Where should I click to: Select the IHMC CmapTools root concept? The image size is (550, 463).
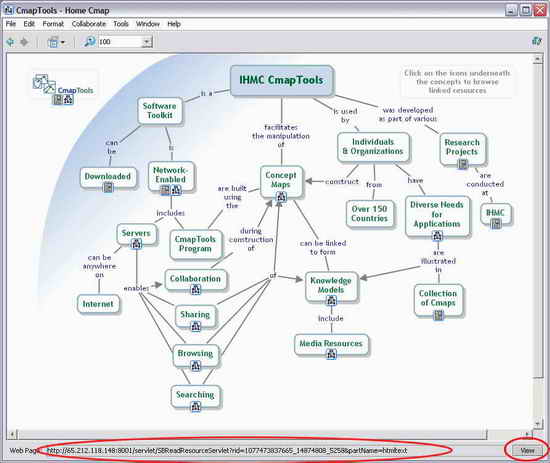282,80
